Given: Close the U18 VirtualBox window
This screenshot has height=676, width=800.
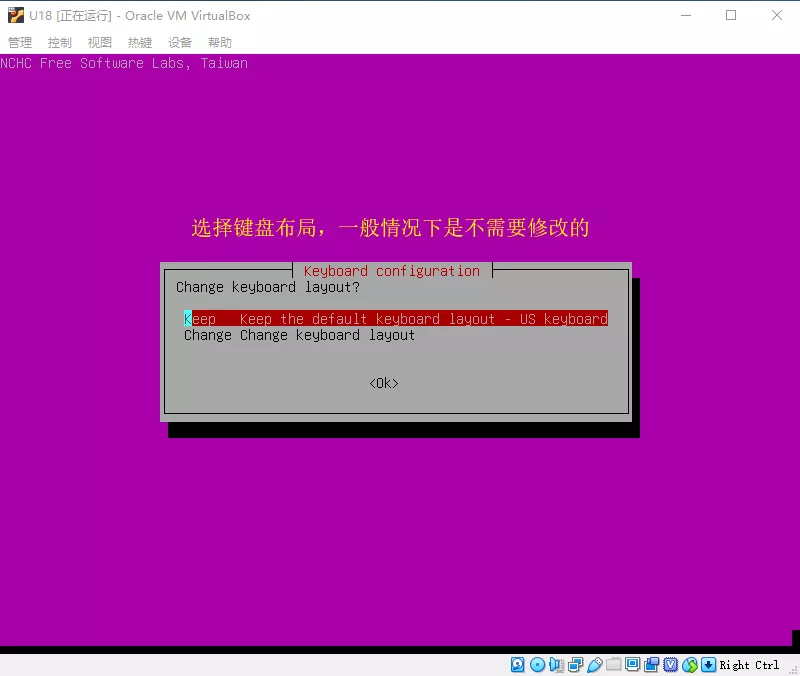Looking at the screenshot, I should (x=777, y=15).
